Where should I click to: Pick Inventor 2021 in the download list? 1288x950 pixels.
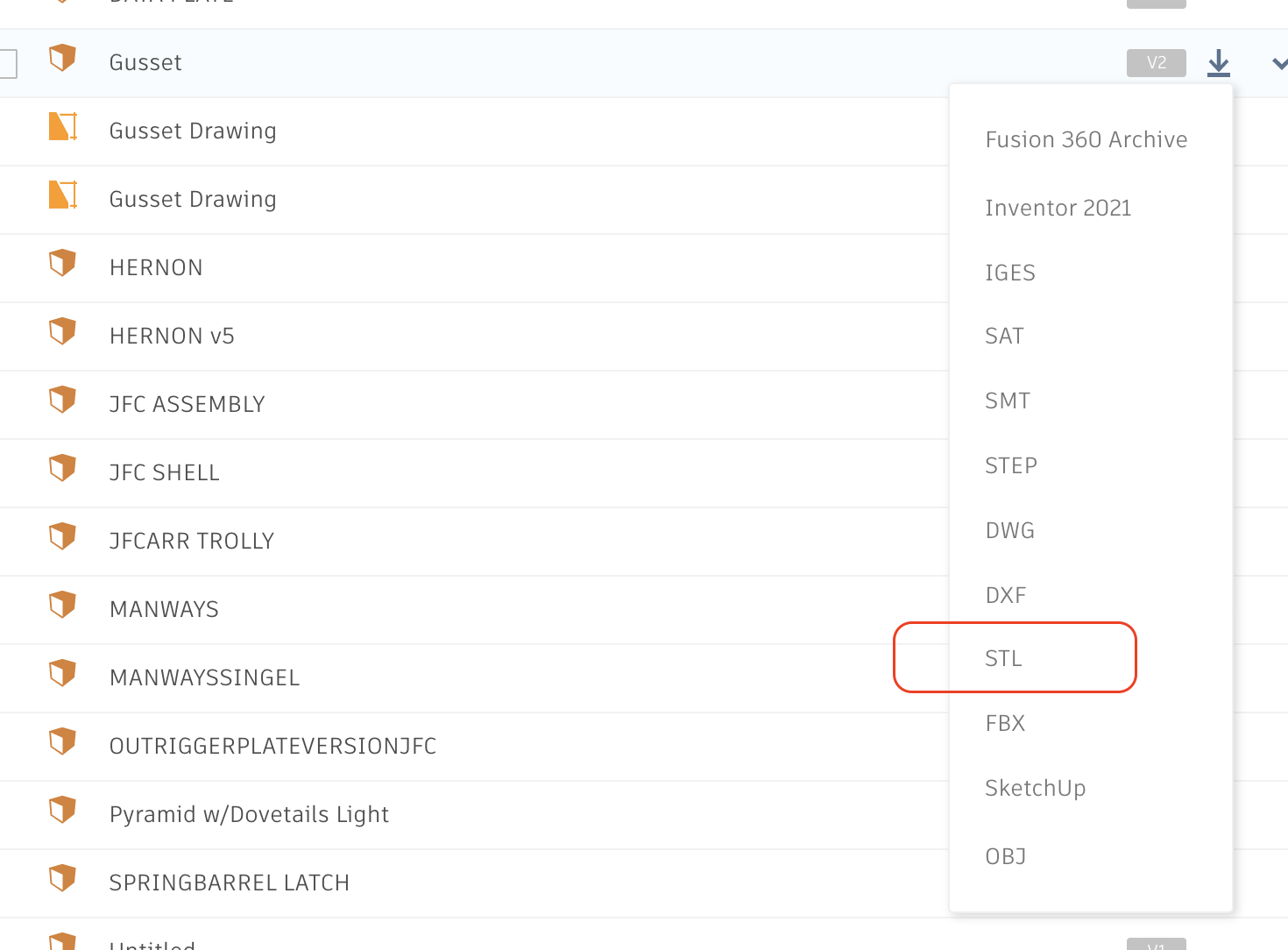(1058, 208)
